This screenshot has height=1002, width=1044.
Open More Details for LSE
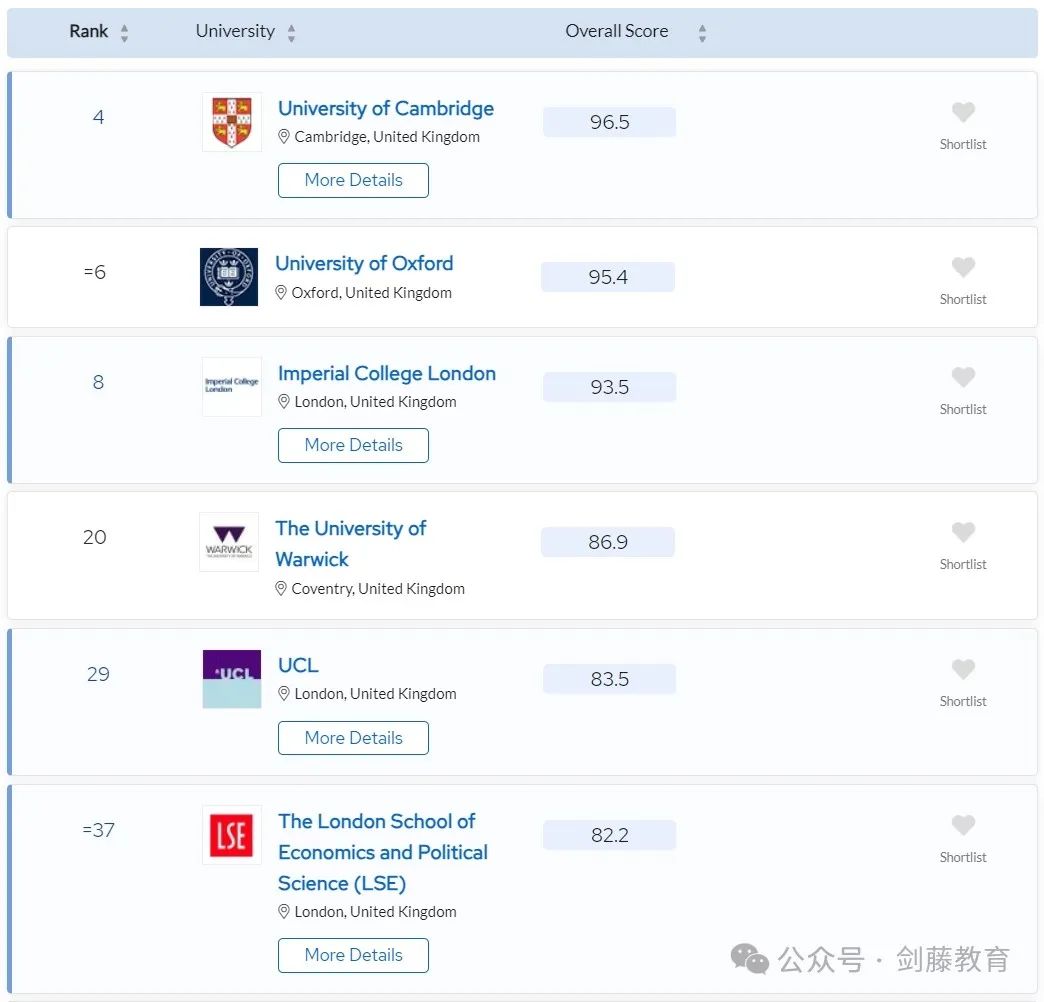pyautogui.click(x=354, y=955)
